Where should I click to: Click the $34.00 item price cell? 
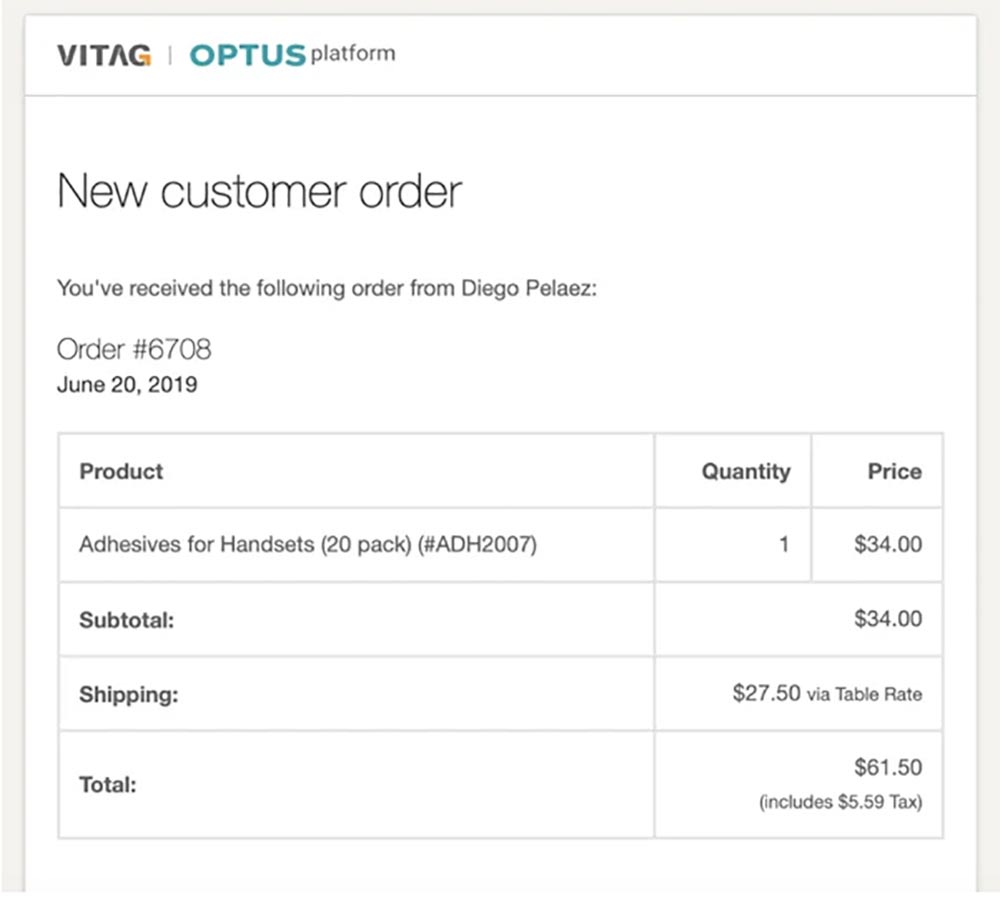887,545
